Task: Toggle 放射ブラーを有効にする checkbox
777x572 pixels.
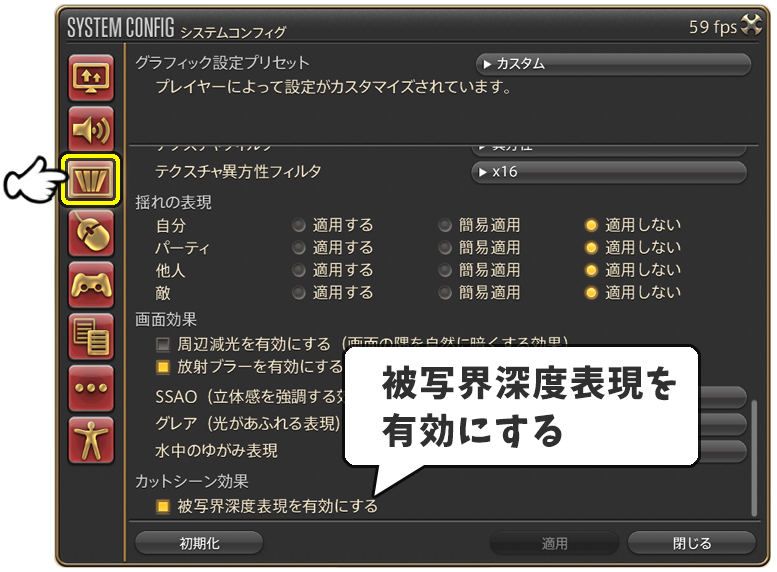Action: (163, 367)
